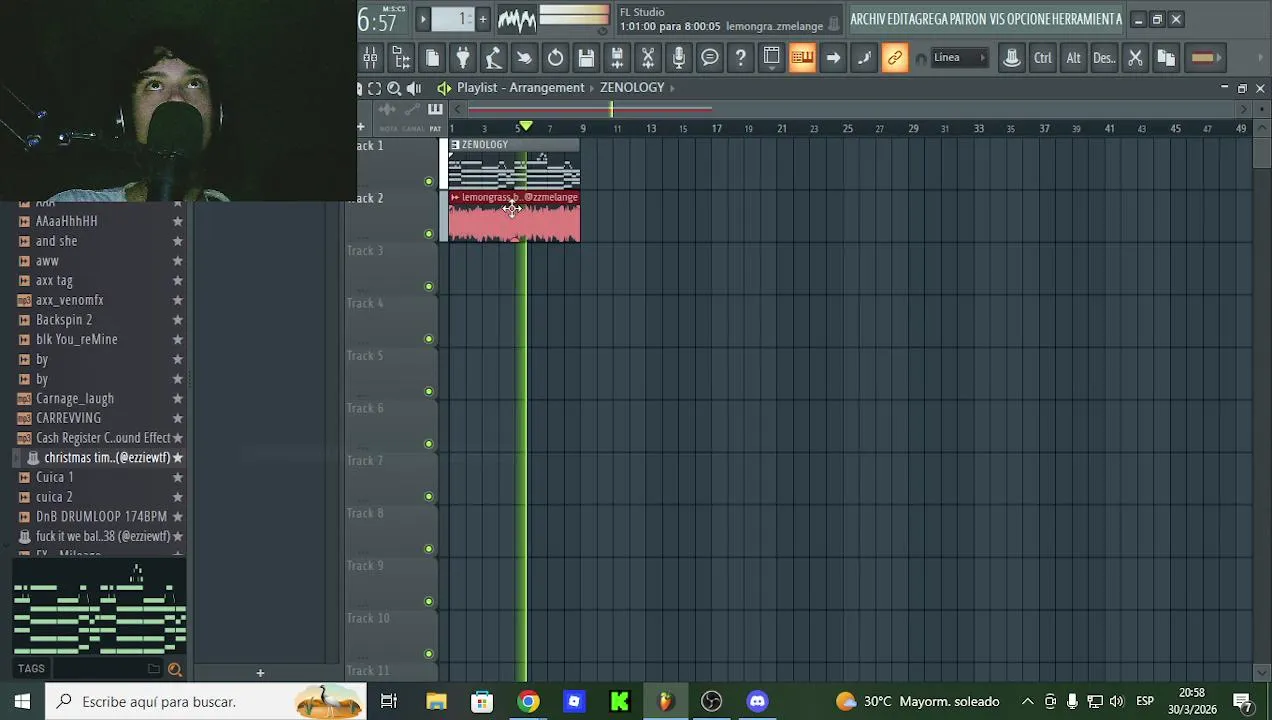1272x720 pixels.
Task: Click the plus next to pattern selector
Action: click(483, 18)
